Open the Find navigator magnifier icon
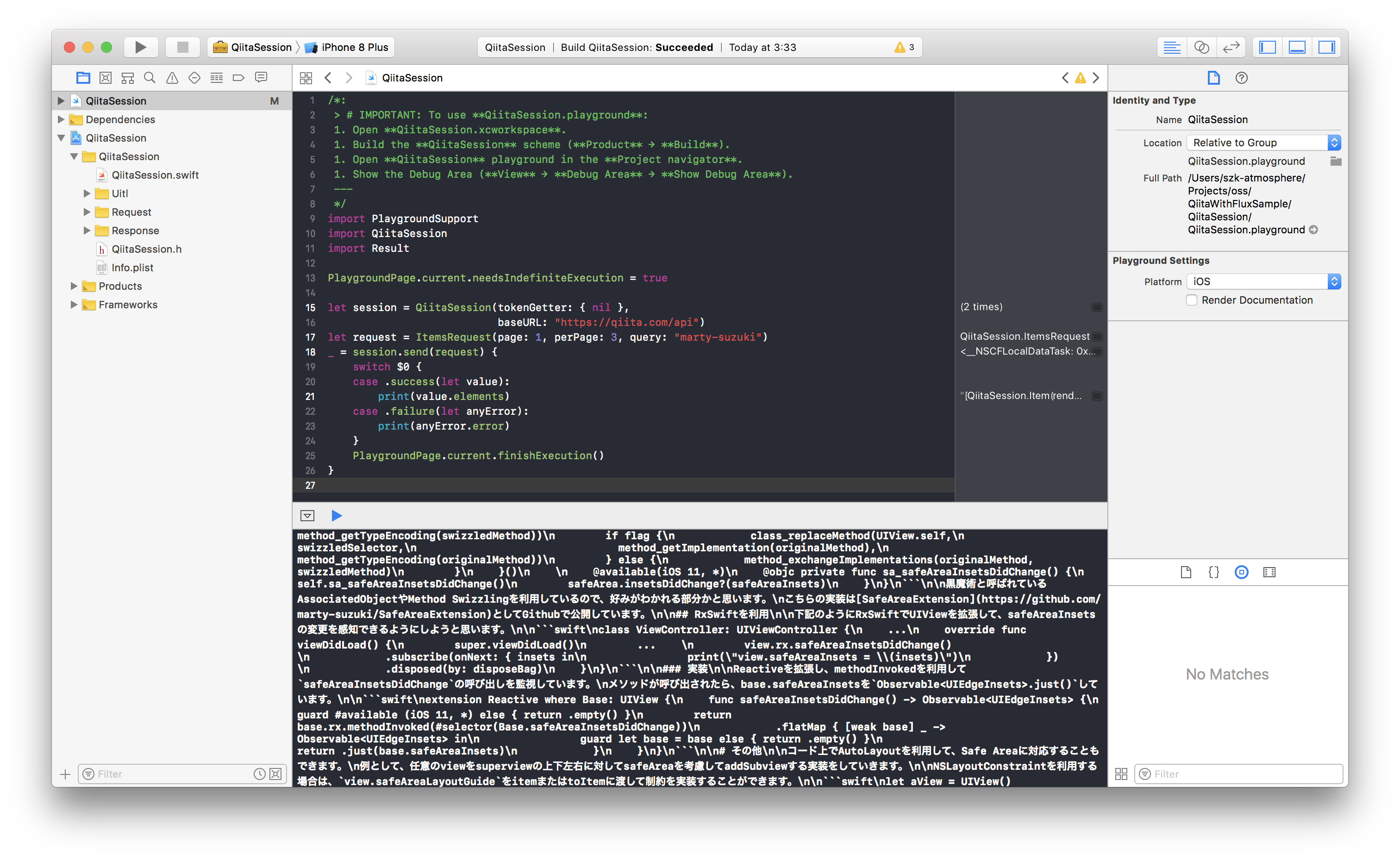The image size is (1400, 861). 150,77
